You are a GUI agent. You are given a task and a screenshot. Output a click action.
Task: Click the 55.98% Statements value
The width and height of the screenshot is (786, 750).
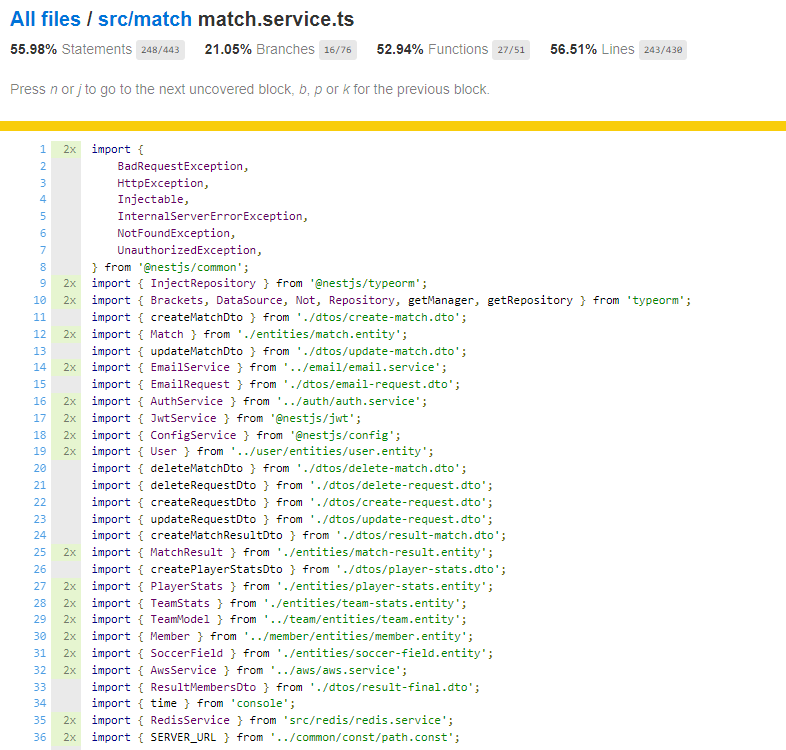pos(33,49)
